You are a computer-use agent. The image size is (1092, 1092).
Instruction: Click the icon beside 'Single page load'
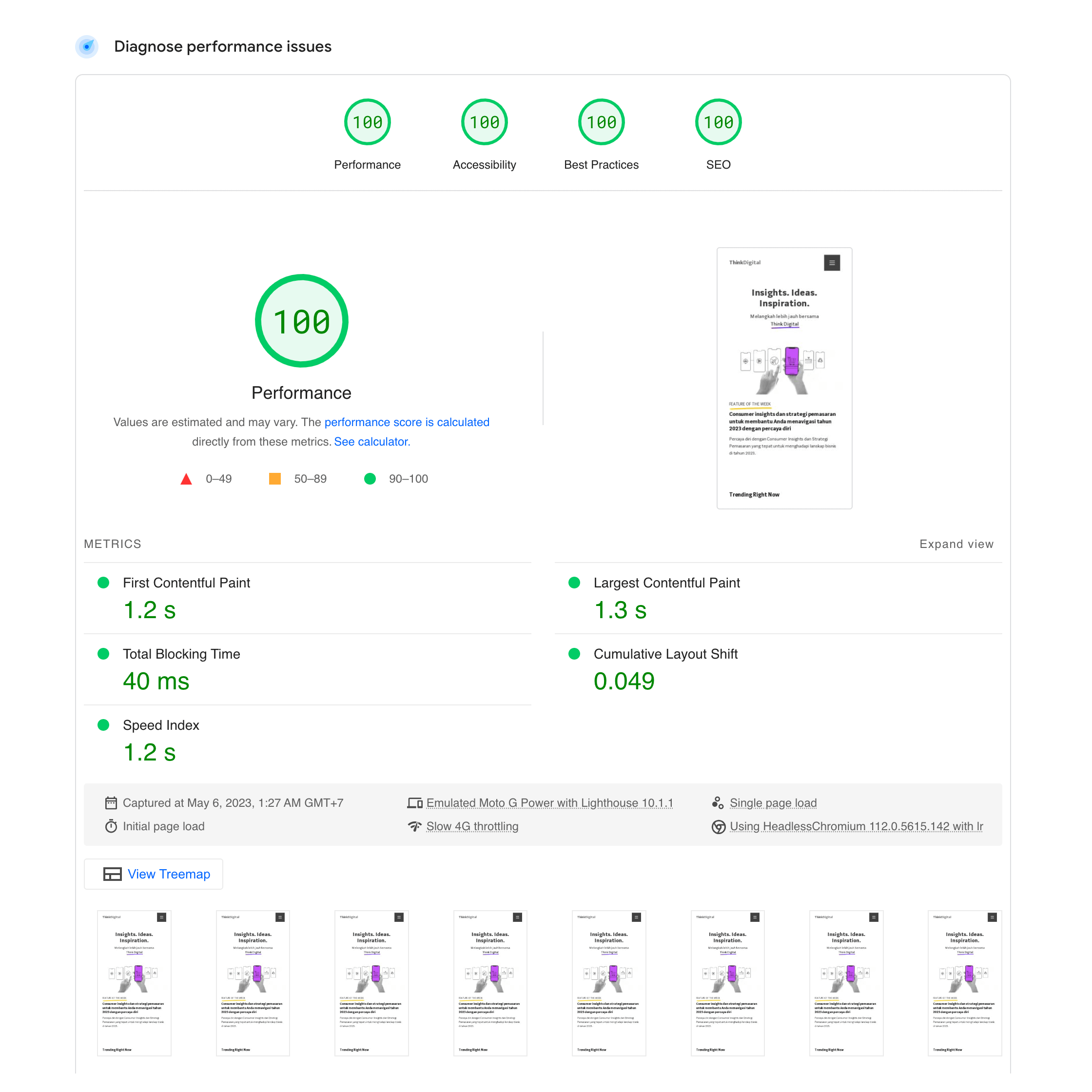[x=718, y=802]
